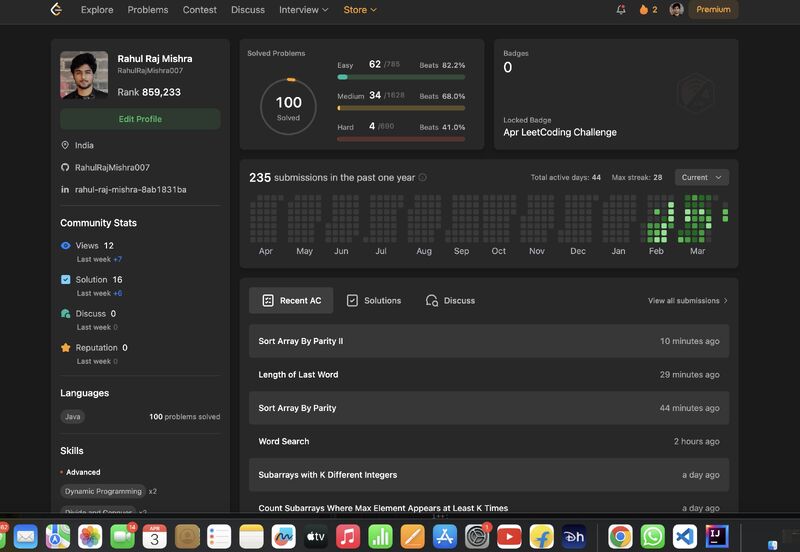800x552 pixels.
Task: Open the notifications bell
Action: (621, 10)
